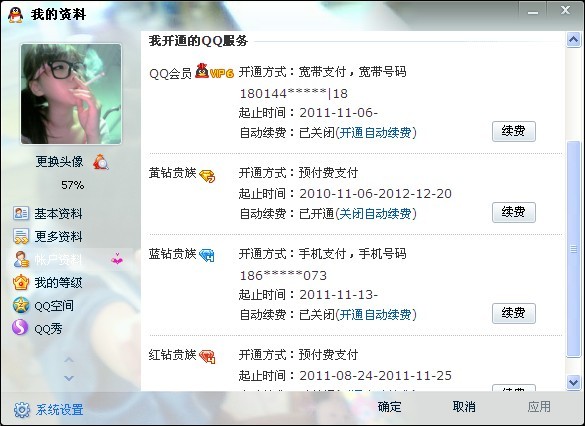Click the system settings gear icon

(22, 410)
